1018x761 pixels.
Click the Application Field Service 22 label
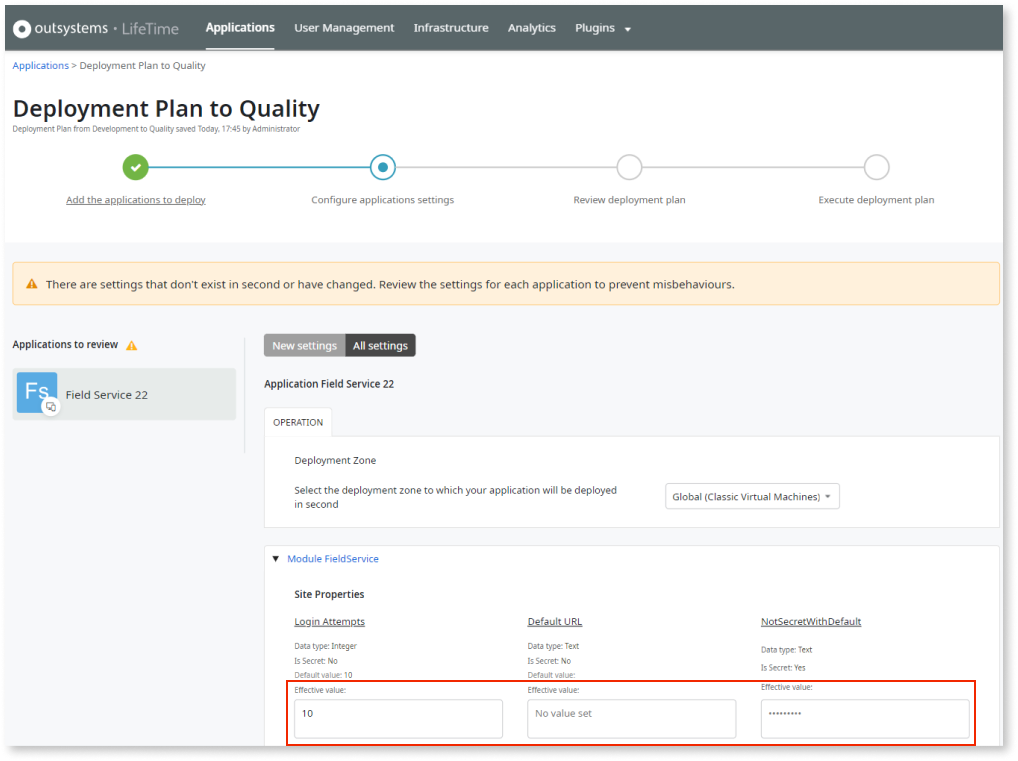click(329, 384)
